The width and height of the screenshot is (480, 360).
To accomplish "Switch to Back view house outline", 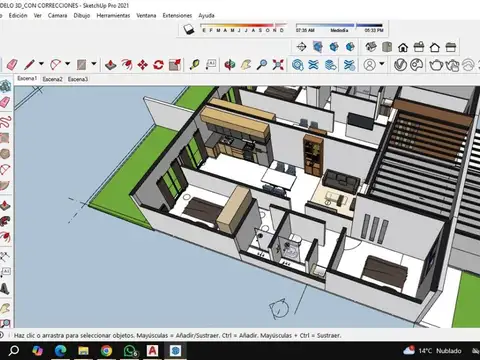I will [435, 47].
